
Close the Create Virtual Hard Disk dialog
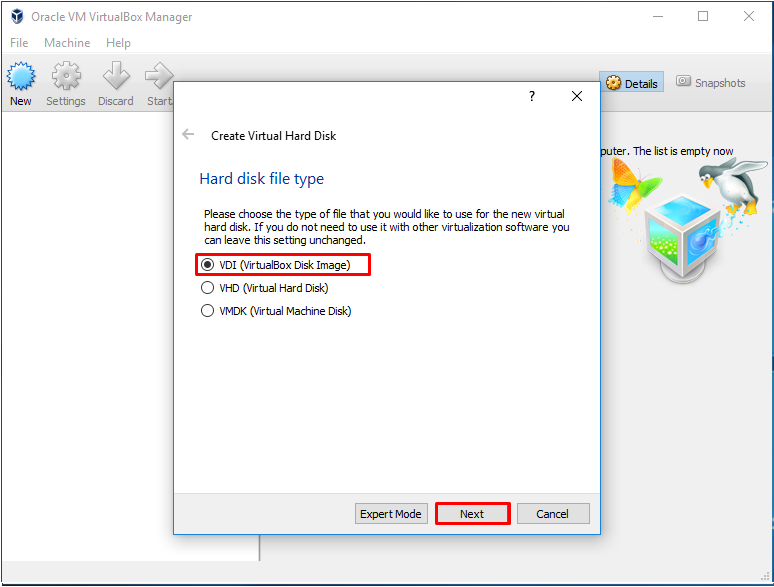point(577,96)
